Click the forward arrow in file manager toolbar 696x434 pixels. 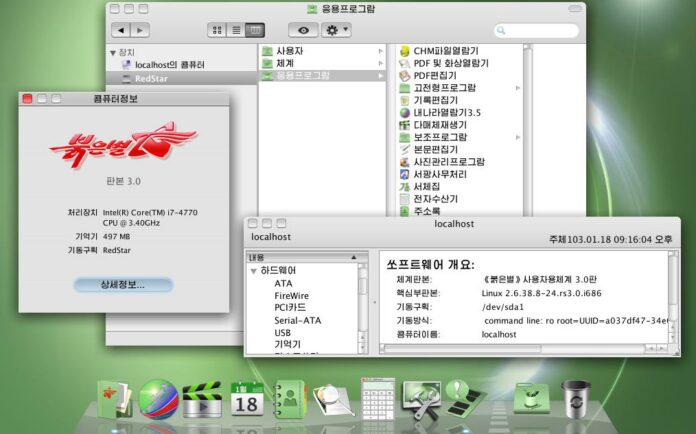(x=140, y=30)
